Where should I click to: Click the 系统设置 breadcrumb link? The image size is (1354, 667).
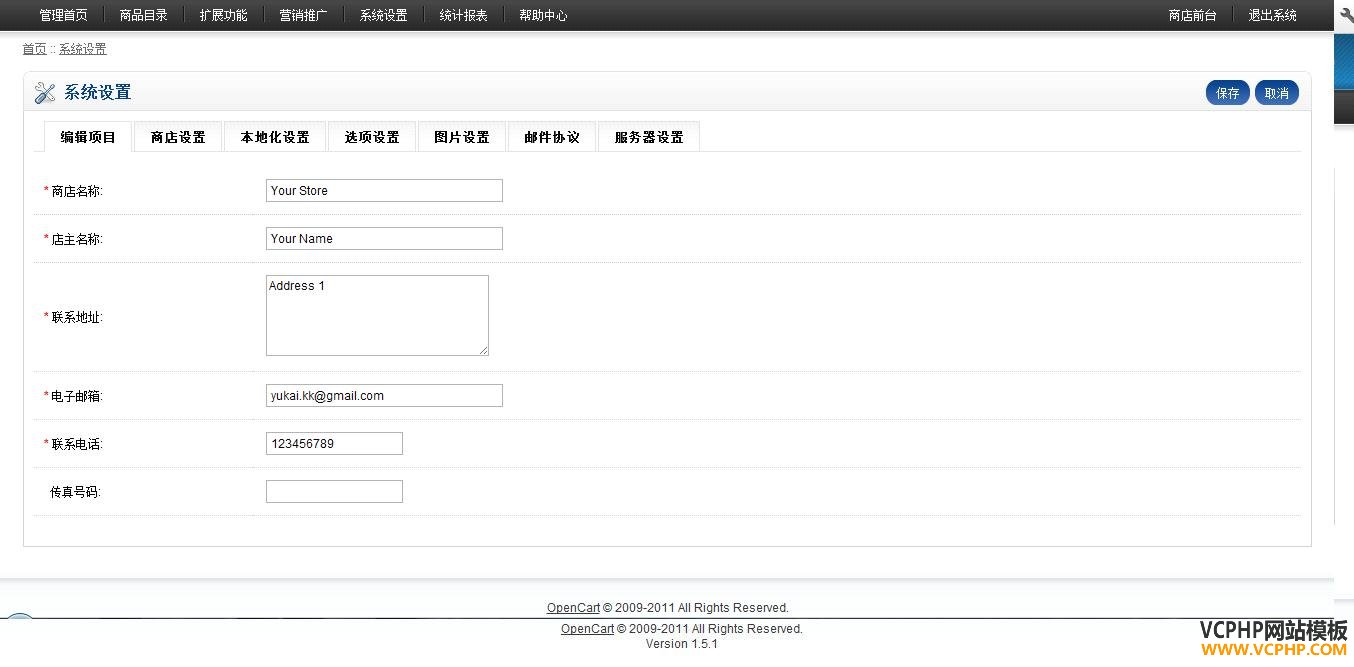coord(82,49)
